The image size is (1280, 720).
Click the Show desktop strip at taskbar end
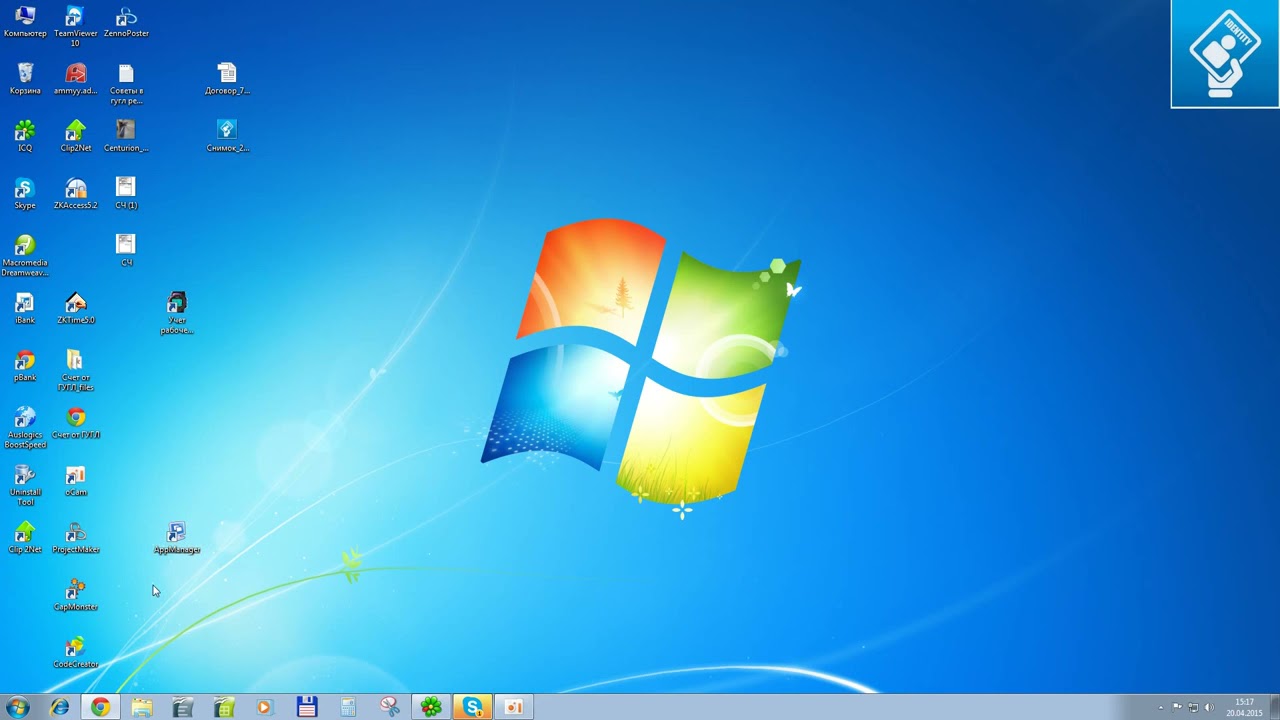[x=1274, y=707]
